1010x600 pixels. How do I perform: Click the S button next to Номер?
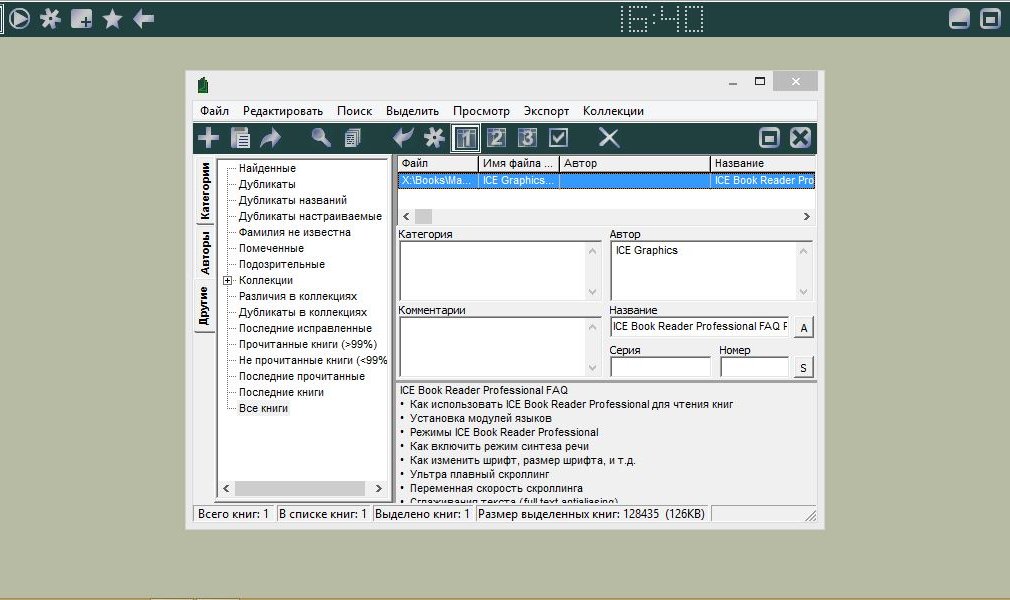tap(803, 368)
